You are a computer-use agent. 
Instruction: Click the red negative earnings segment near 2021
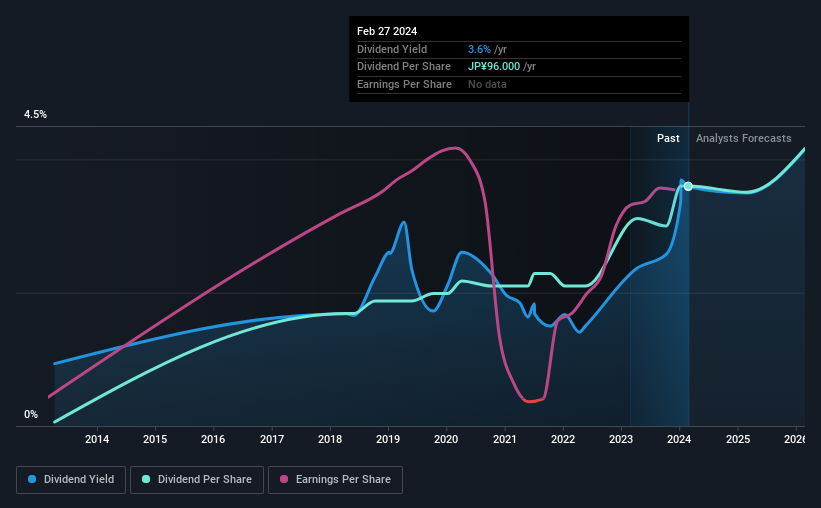(533, 401)
